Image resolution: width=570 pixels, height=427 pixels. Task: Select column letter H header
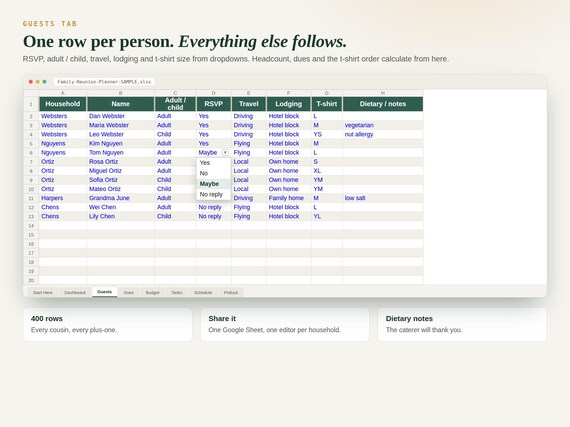pyautogui.click(x=383, y=93)
